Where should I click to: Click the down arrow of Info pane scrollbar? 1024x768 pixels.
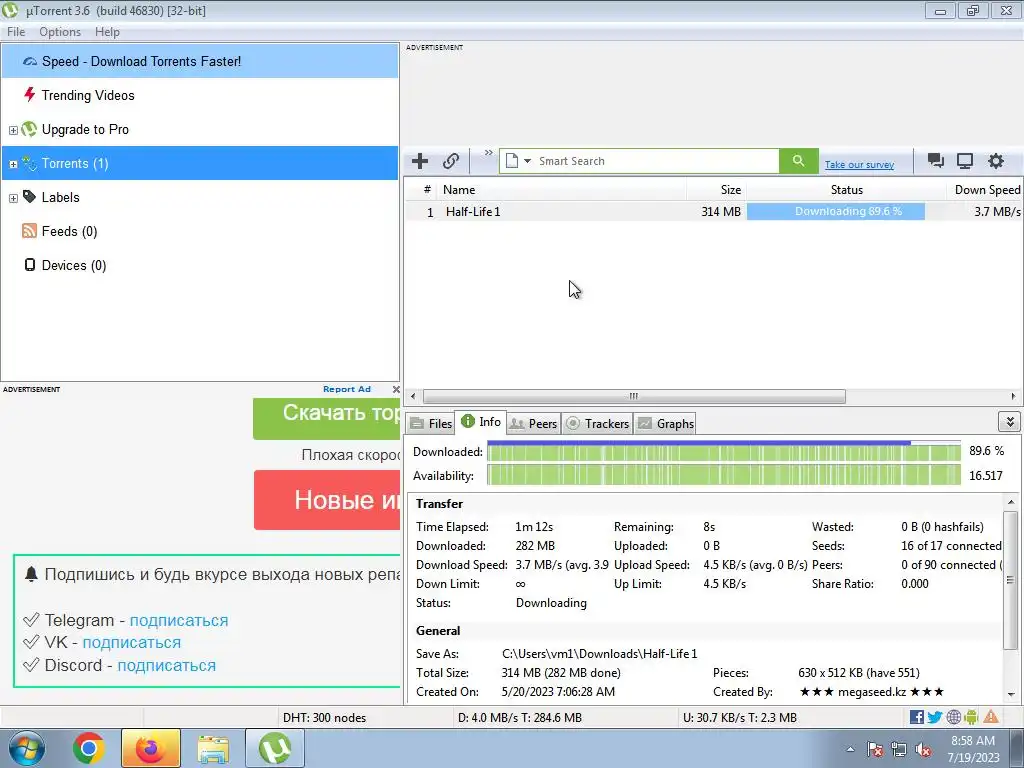(x=1010, y=694)
